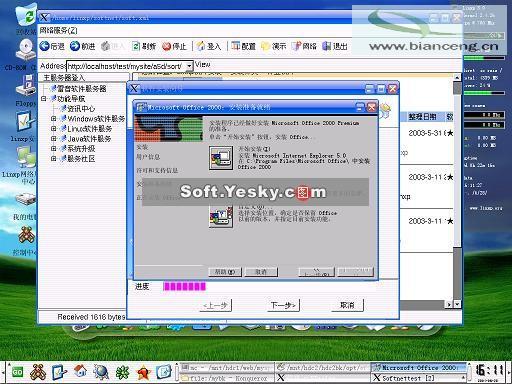Click the Address URL input field

(x=127, y=66)
